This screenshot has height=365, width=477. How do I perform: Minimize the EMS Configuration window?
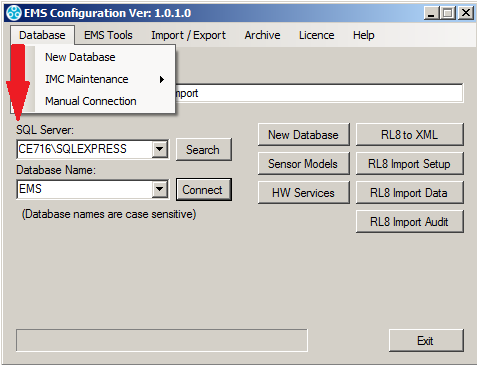[x=431, y=13]
